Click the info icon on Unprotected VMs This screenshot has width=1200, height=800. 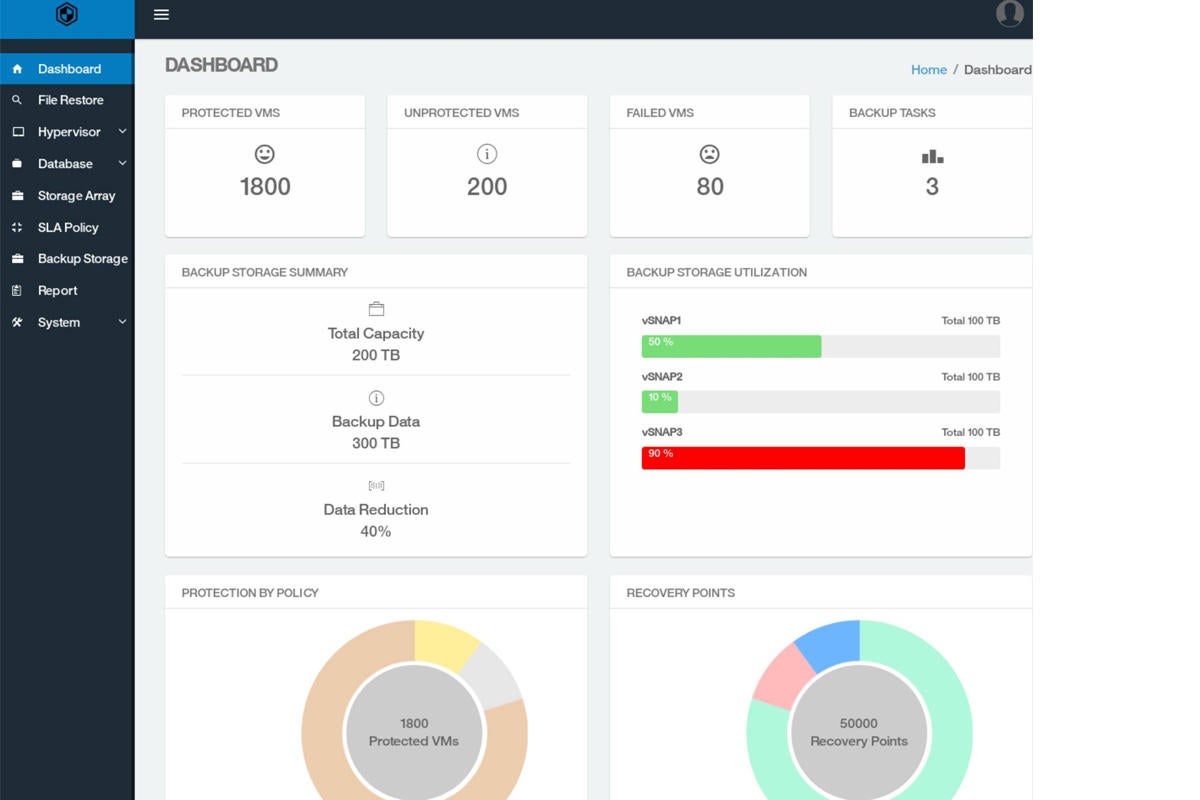487,154
